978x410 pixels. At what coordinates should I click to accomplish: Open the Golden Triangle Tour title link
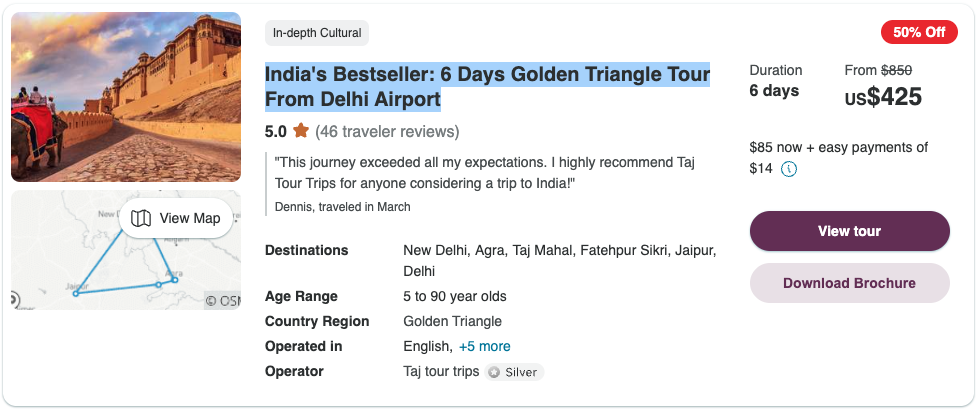click(x=487, y=87)
